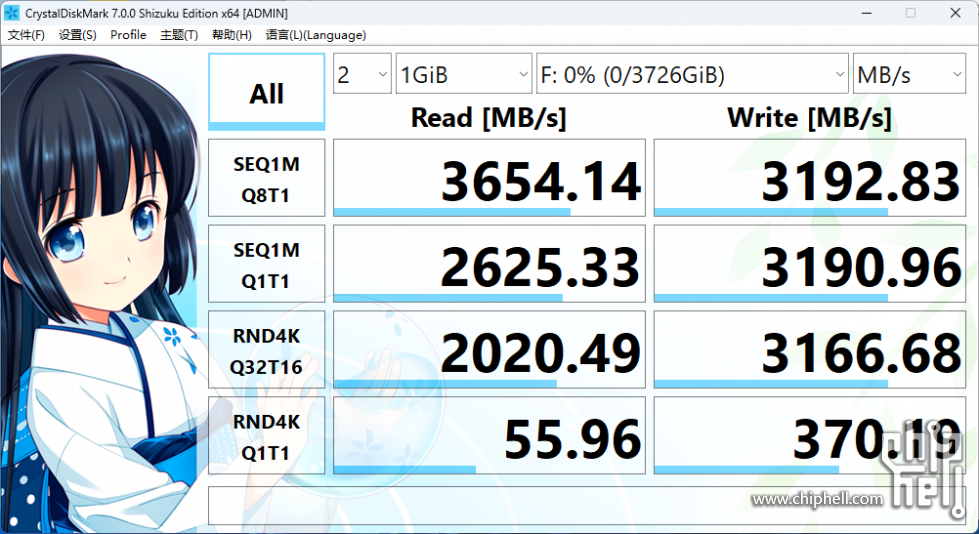Screen dimensions: 979x534
Task: Click the 2020.49 read result
Action: [x=490, y=350]
